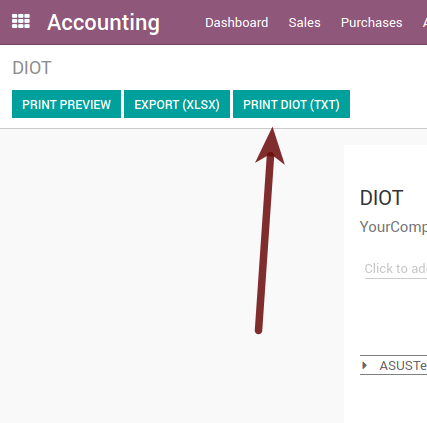Open the Sales menu

coord(304,23)
